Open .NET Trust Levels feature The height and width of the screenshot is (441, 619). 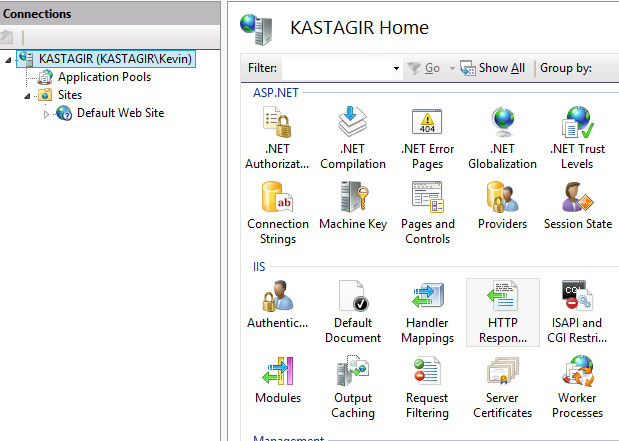point(577,138)
